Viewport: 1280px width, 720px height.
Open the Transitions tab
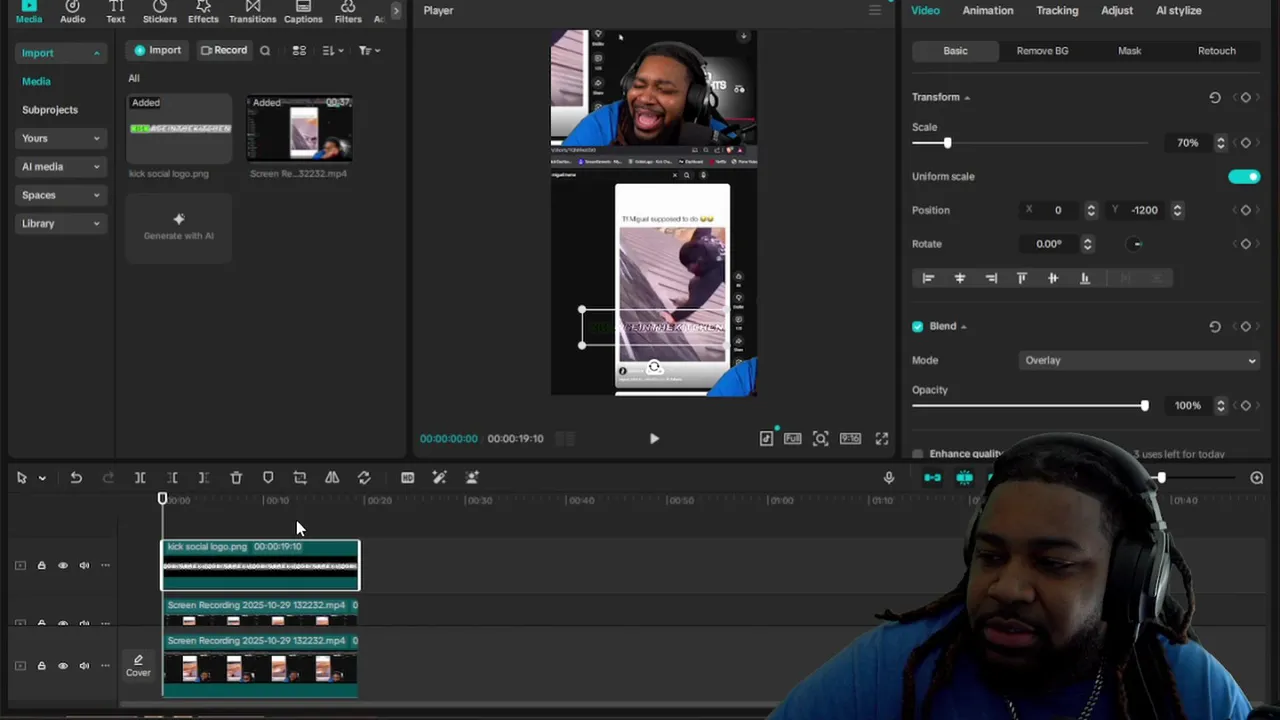pos(252,12)
